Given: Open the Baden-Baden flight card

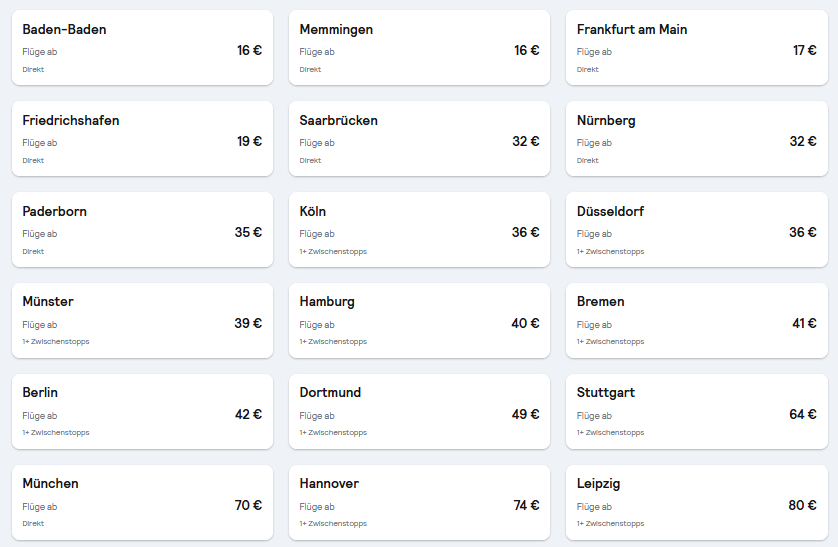Looking at the screenshot, I should click(x=142, y=48).
